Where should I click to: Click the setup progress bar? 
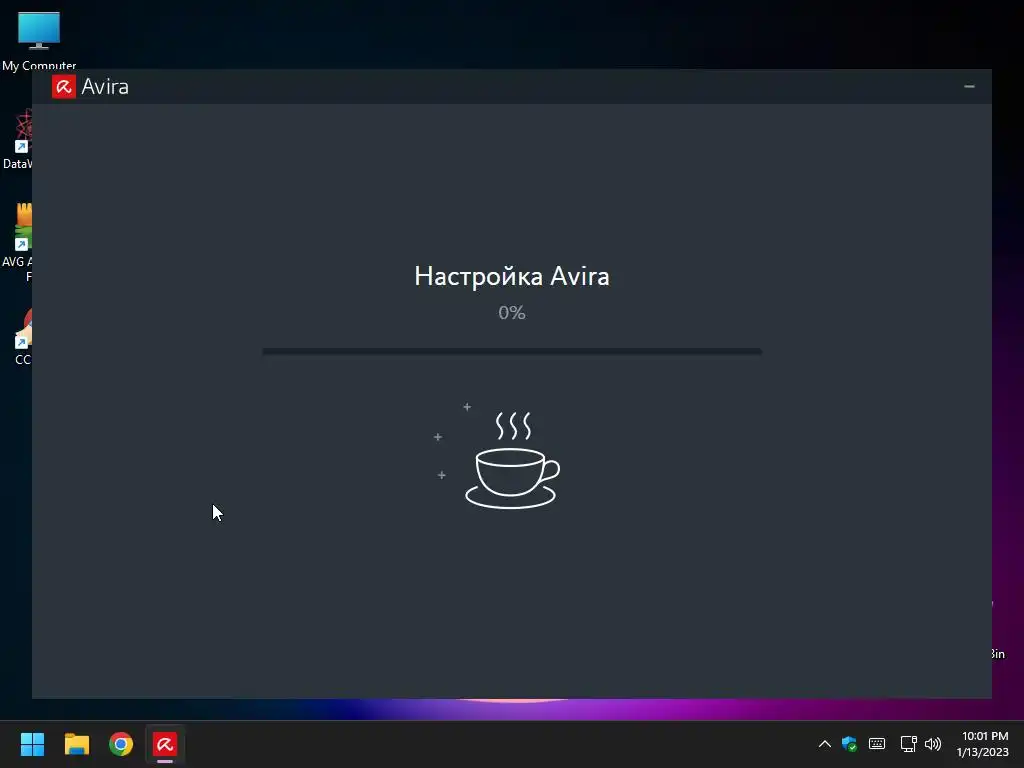(512, 351)
